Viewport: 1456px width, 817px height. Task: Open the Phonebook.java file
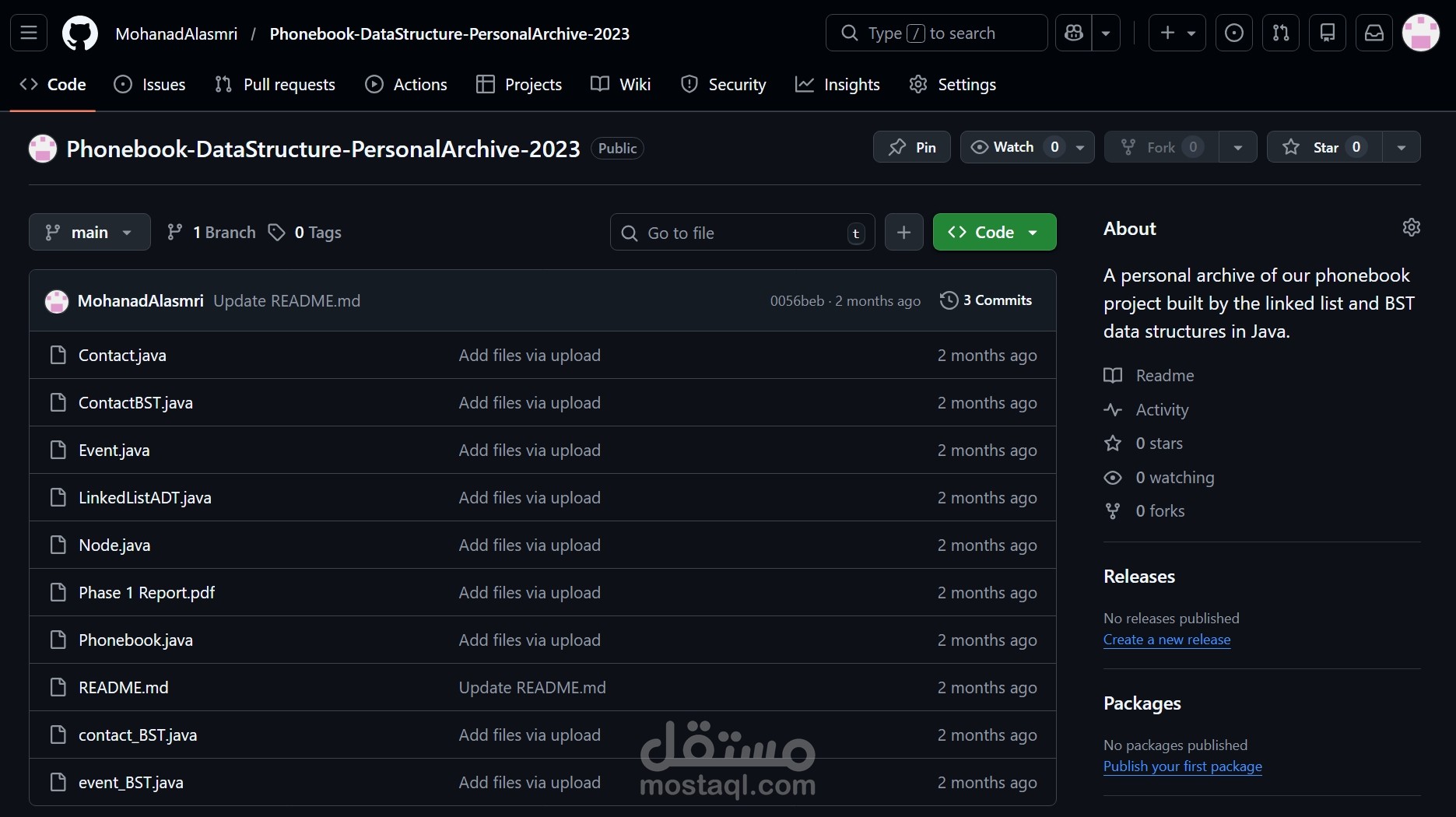[x=135, y=640]
